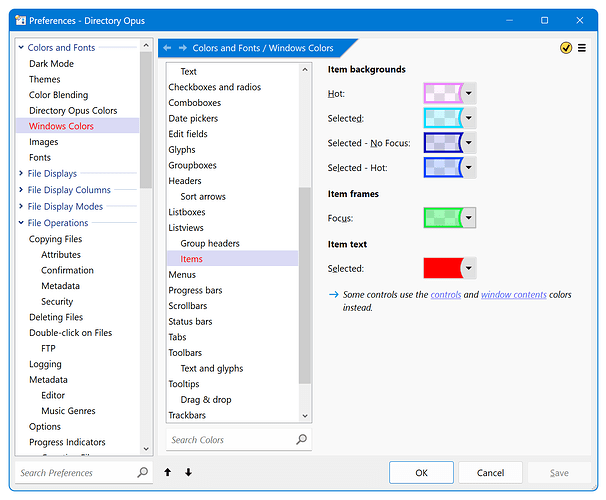Screen dimensions: 606x500
Task: Click the back arrow in the breadcrumb header
Action: click(168, 47)
